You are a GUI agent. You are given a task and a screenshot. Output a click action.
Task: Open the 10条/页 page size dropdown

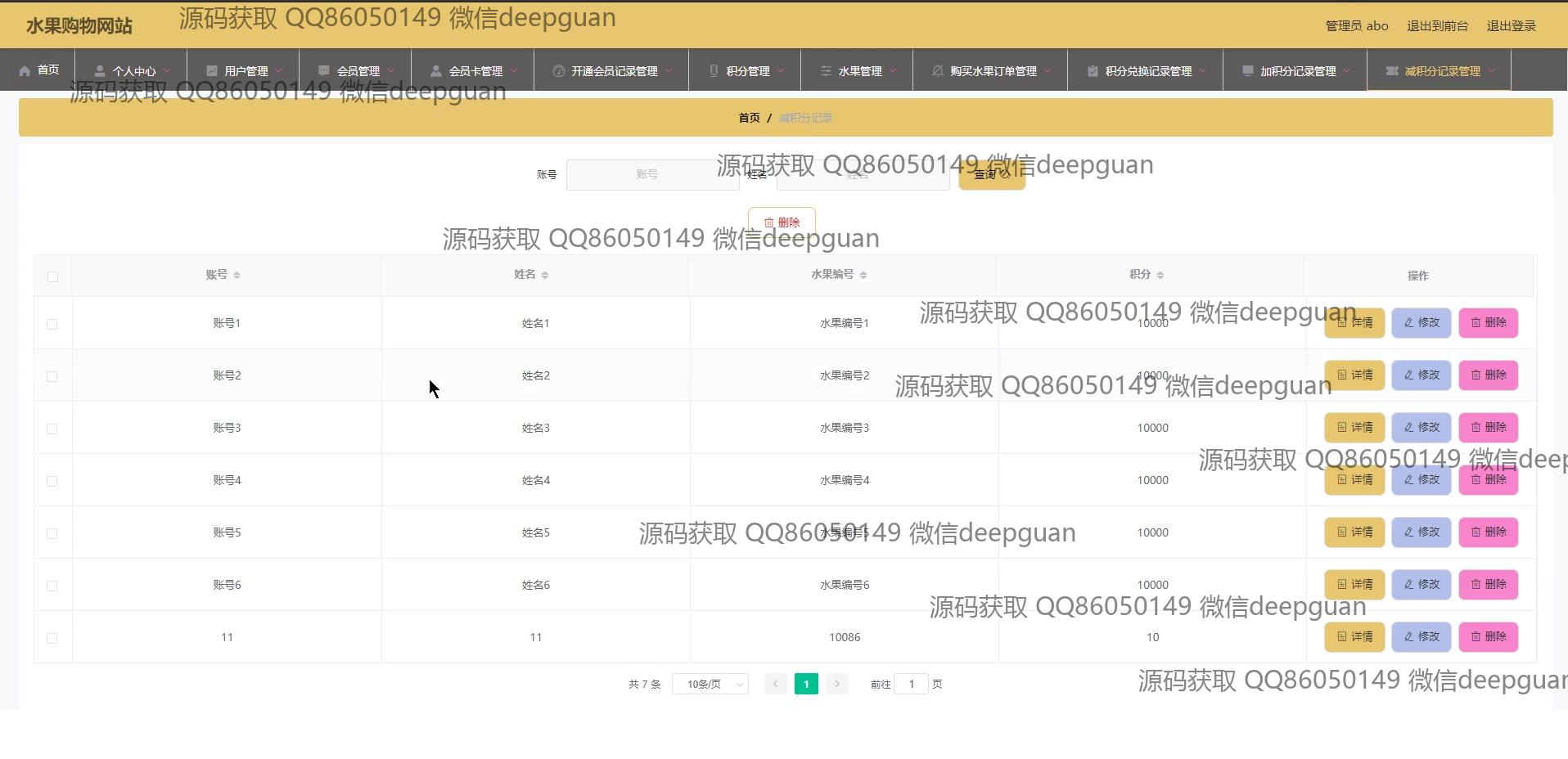point(710,684)
